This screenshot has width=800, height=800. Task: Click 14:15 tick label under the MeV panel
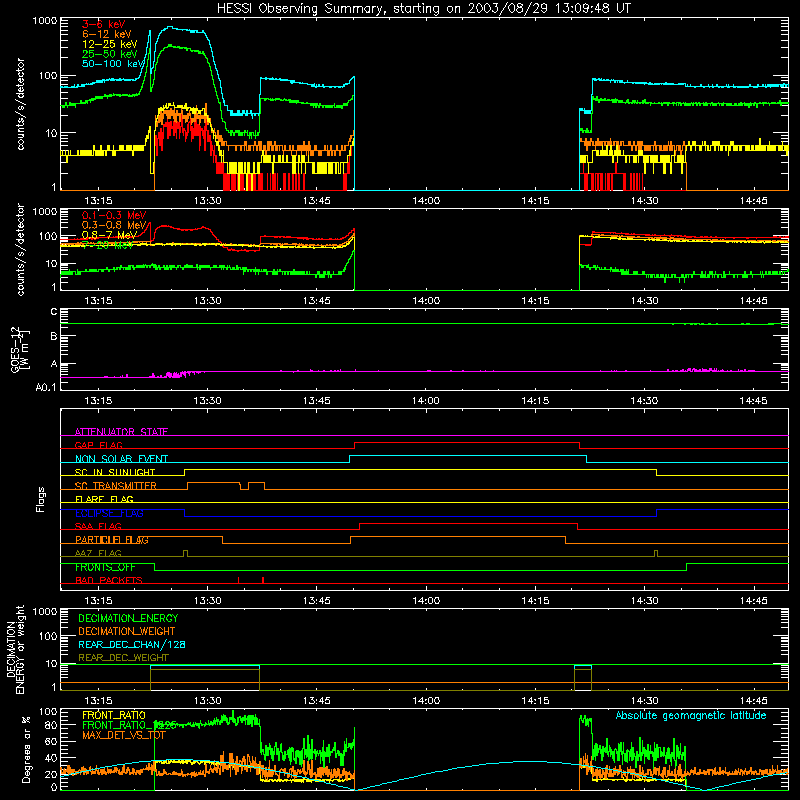click(535, 301)
